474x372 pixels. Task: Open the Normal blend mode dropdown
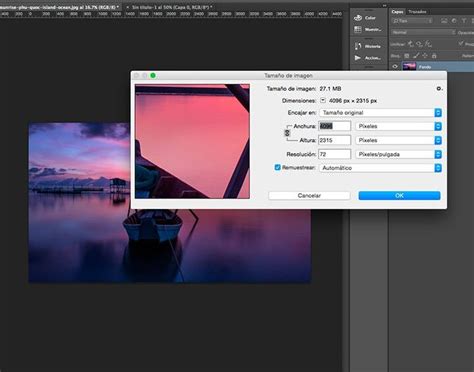(x=423, y=32)
